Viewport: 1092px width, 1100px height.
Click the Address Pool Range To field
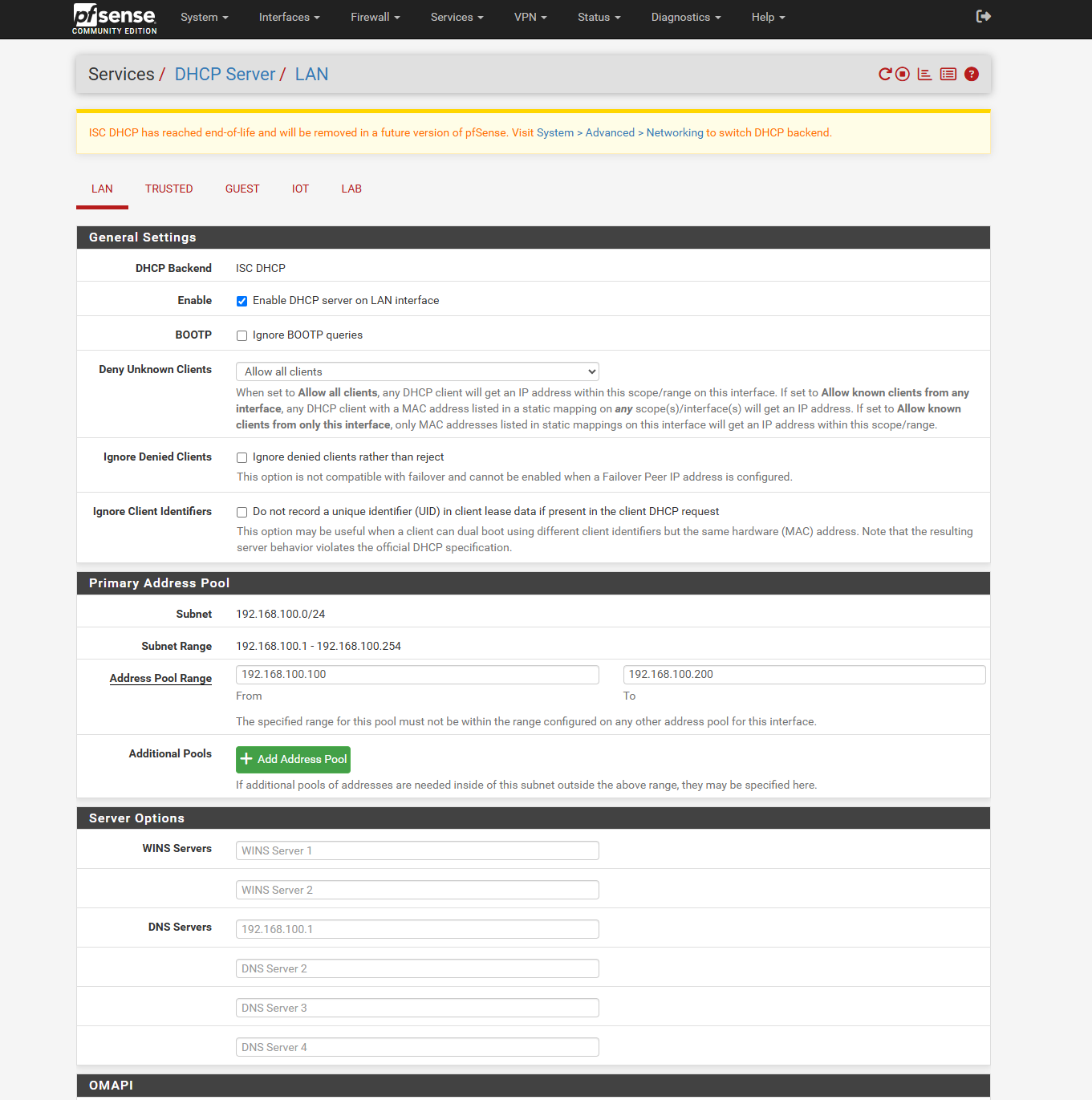(x=804, y=675)
